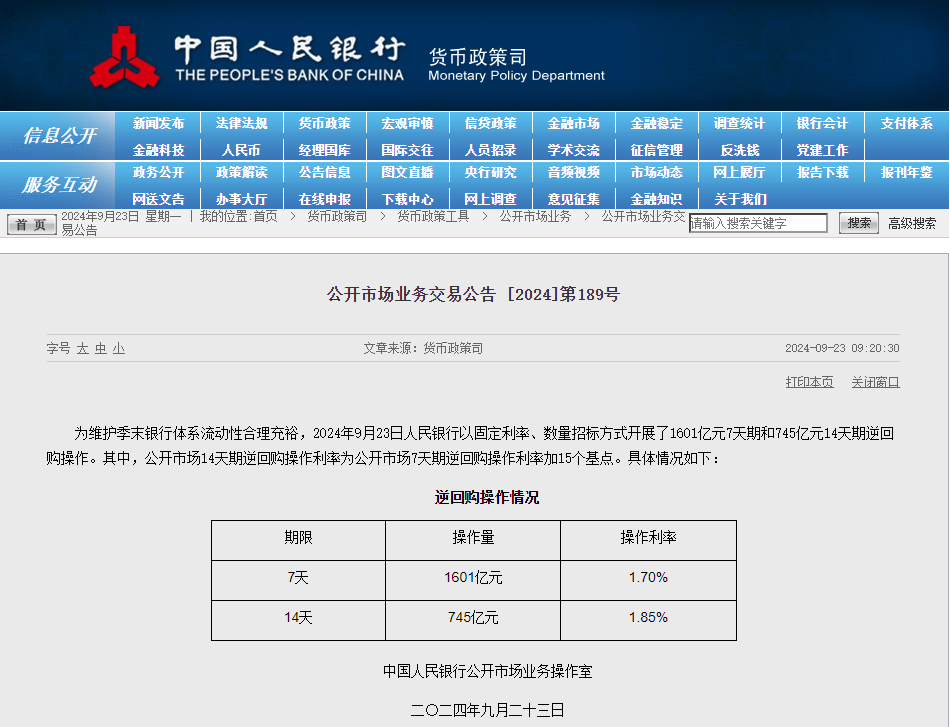Set font size to 小 (small)

[119, 348]
